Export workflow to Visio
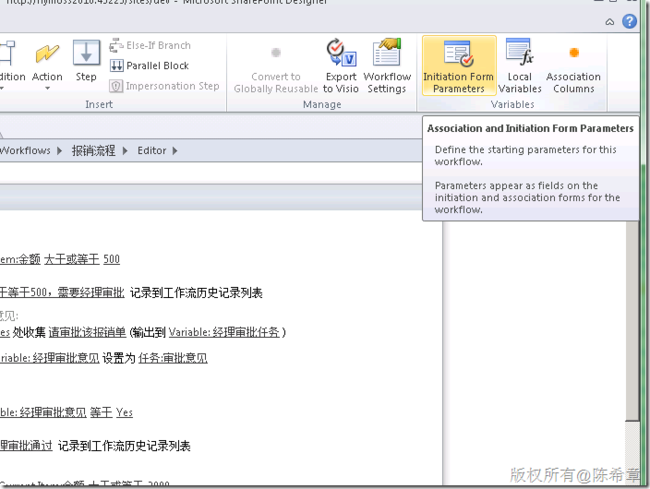Image resolution: width=650 pixels, height=489 pixels. pos(341,66)
